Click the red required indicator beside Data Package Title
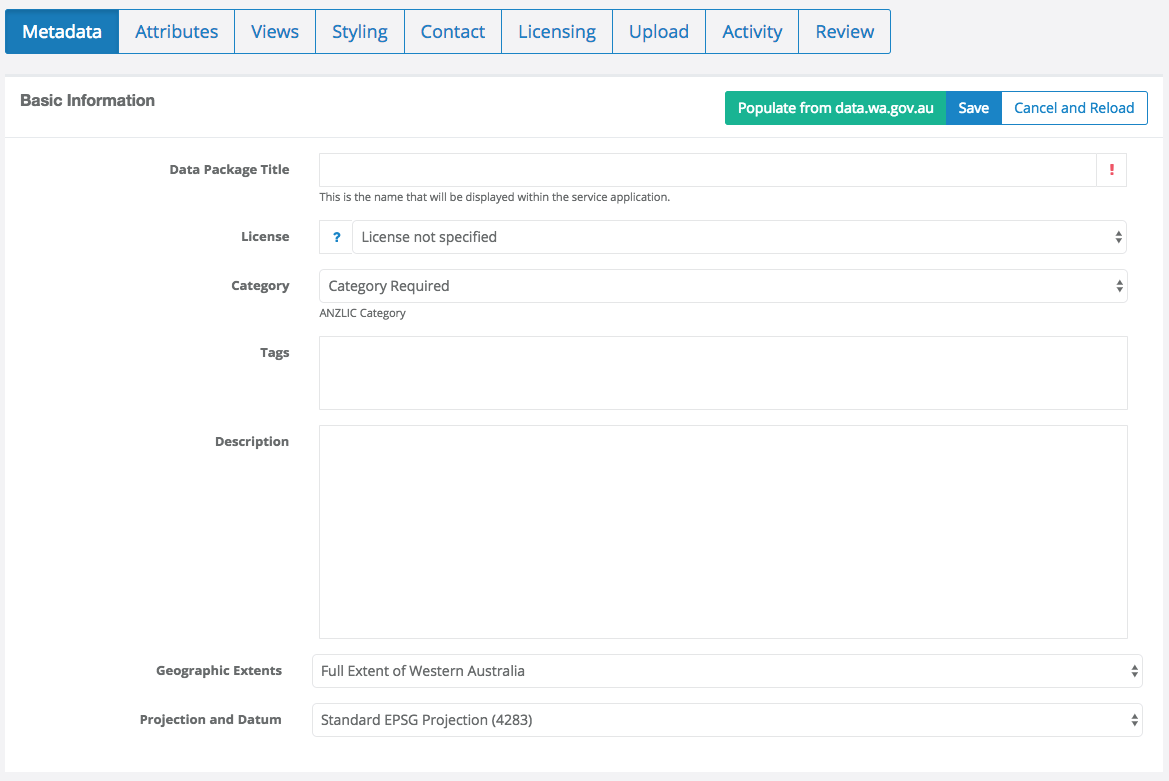The height and width of the screenshot is (781, 1169). tap(1111, 170)
